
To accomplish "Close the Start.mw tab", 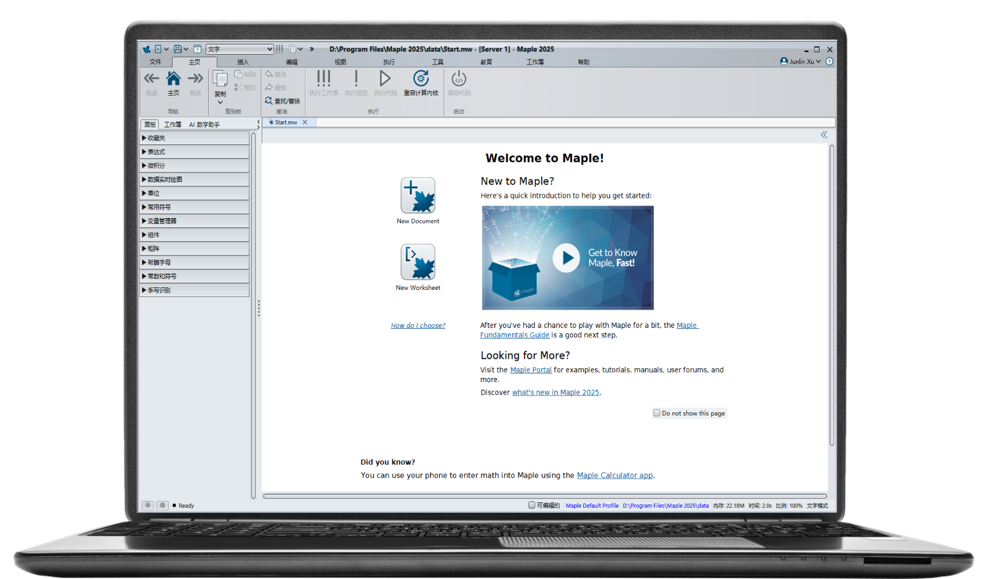I will [305, 122].
